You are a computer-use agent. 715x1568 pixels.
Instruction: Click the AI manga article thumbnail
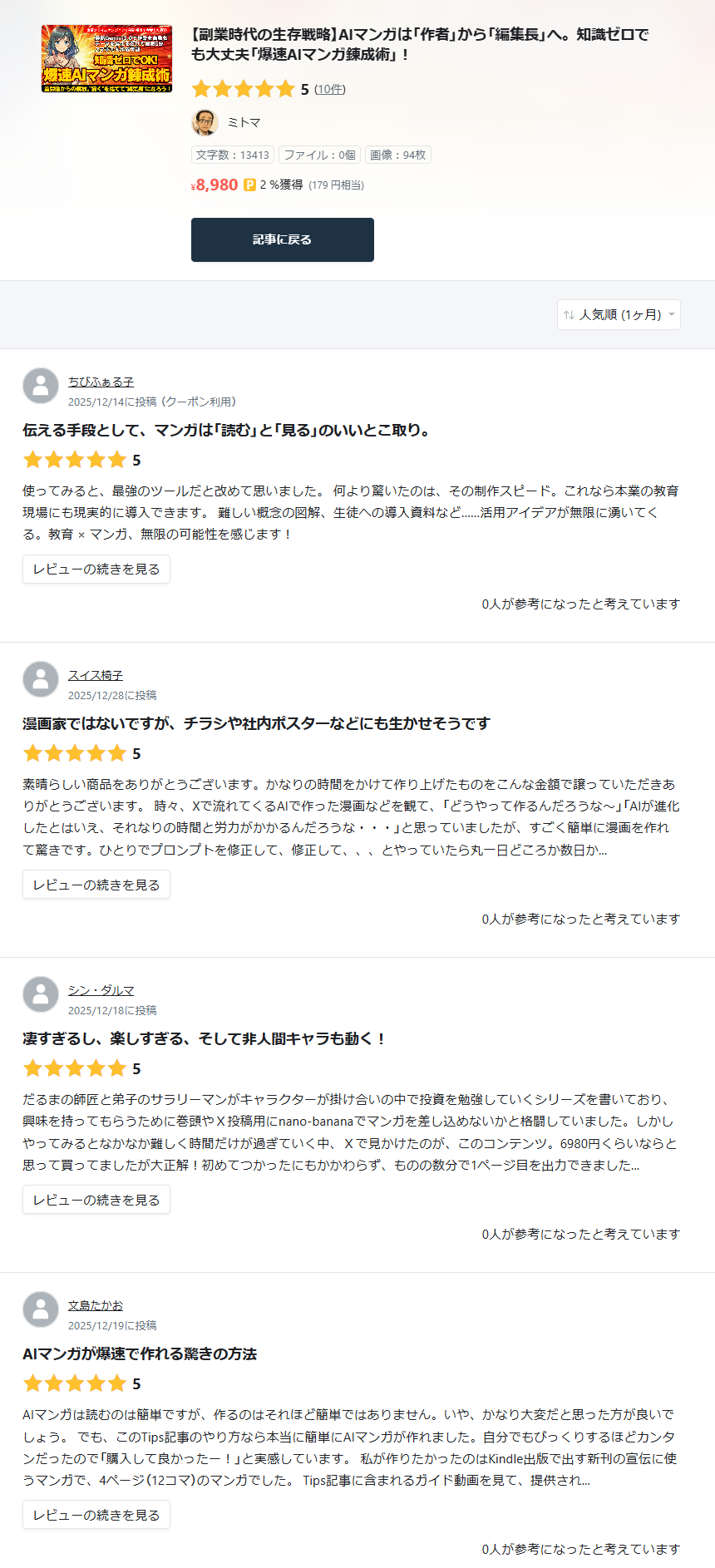[107, 58]
